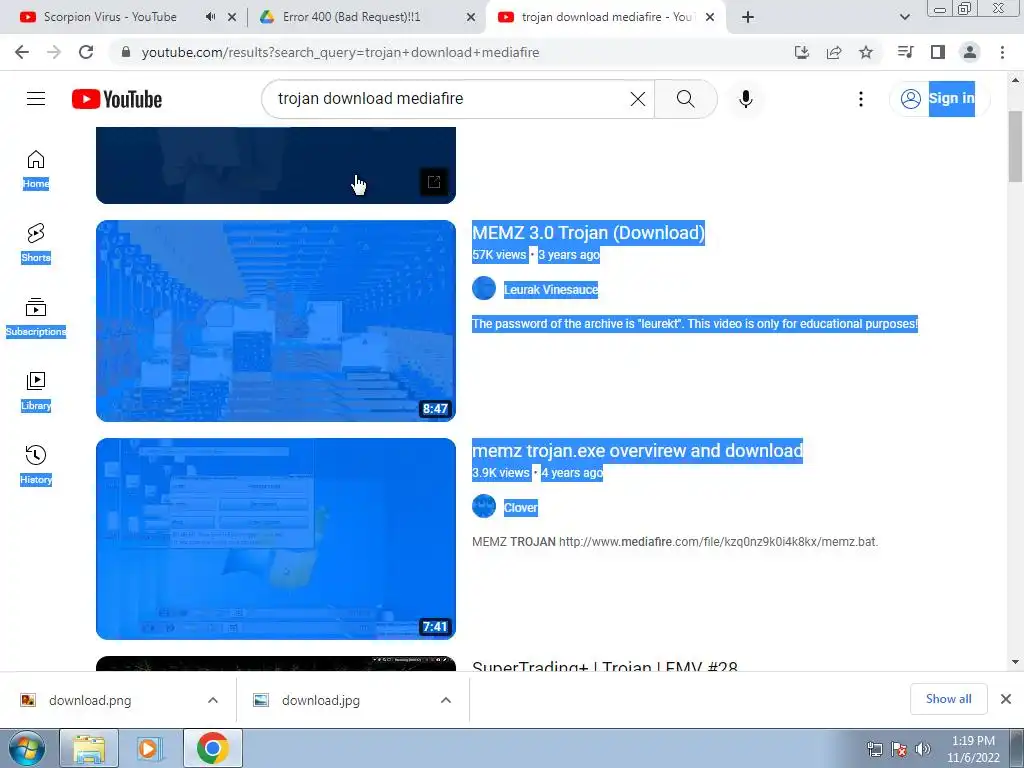Viewport: 1024px width, 768px height.
Task: Click the external link icon on top thumbnail
Action: (434, 182)
